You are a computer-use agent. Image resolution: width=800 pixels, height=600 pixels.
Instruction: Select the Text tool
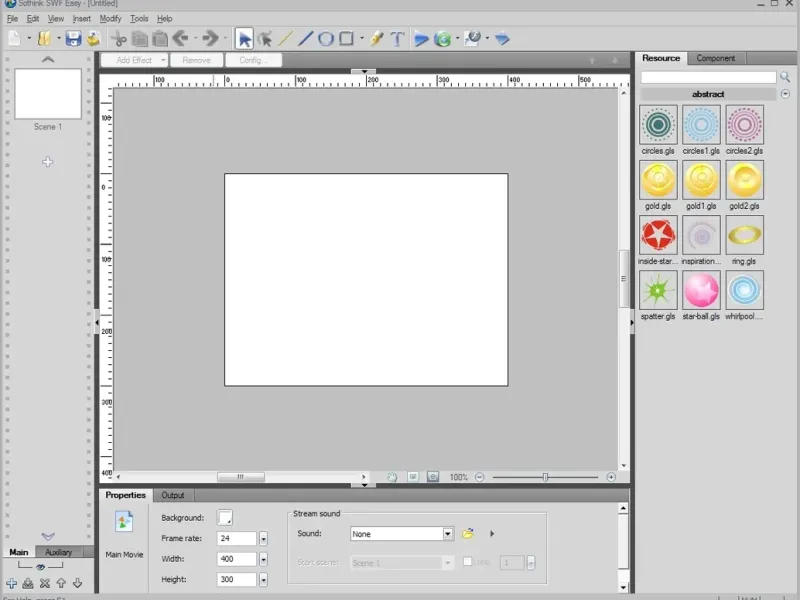coord(397,39)
